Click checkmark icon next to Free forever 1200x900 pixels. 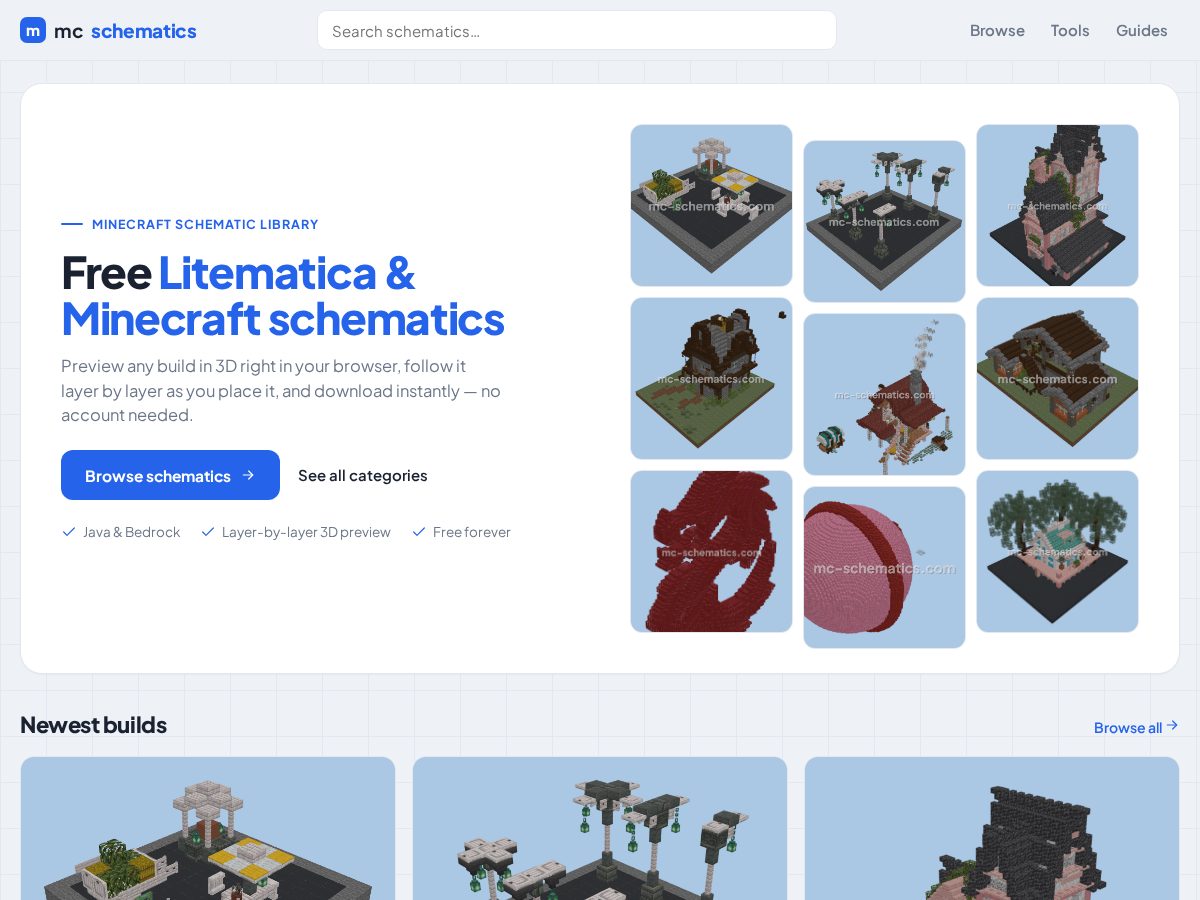pos(419,532)
